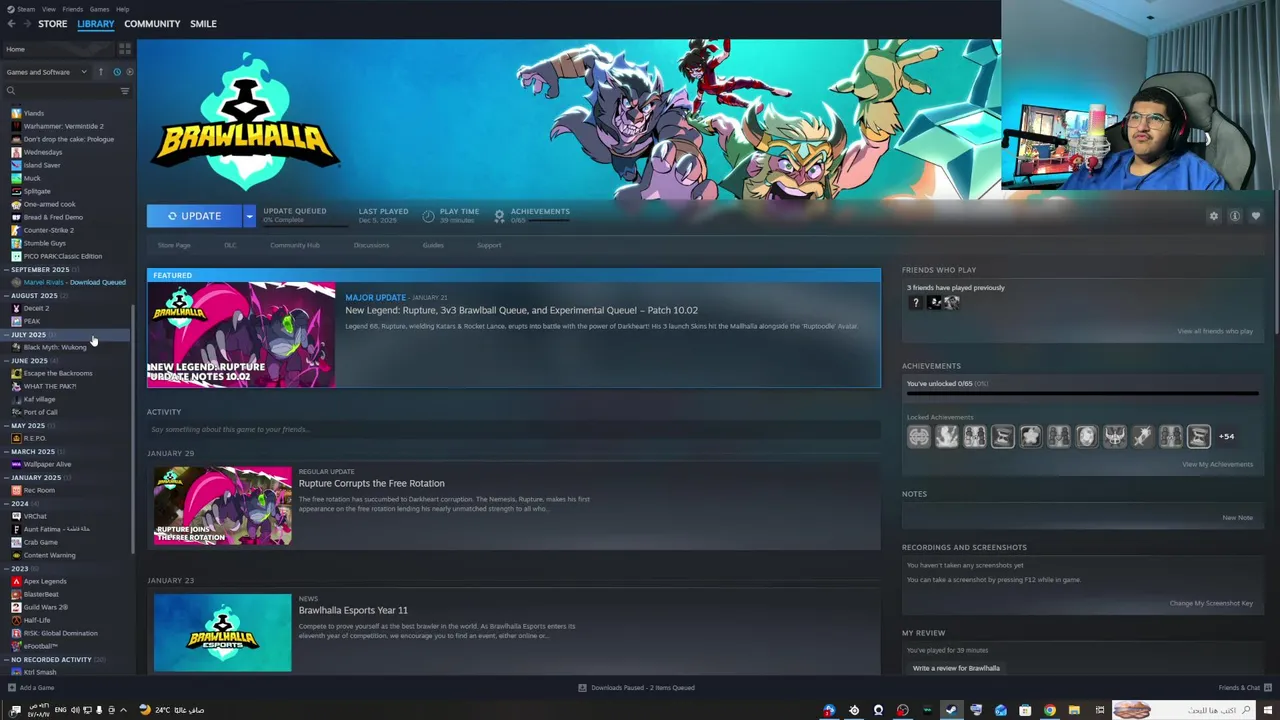Open the Brawlhalla Esports news thumbnail
1280x720 pixels.
click(222, 633)
